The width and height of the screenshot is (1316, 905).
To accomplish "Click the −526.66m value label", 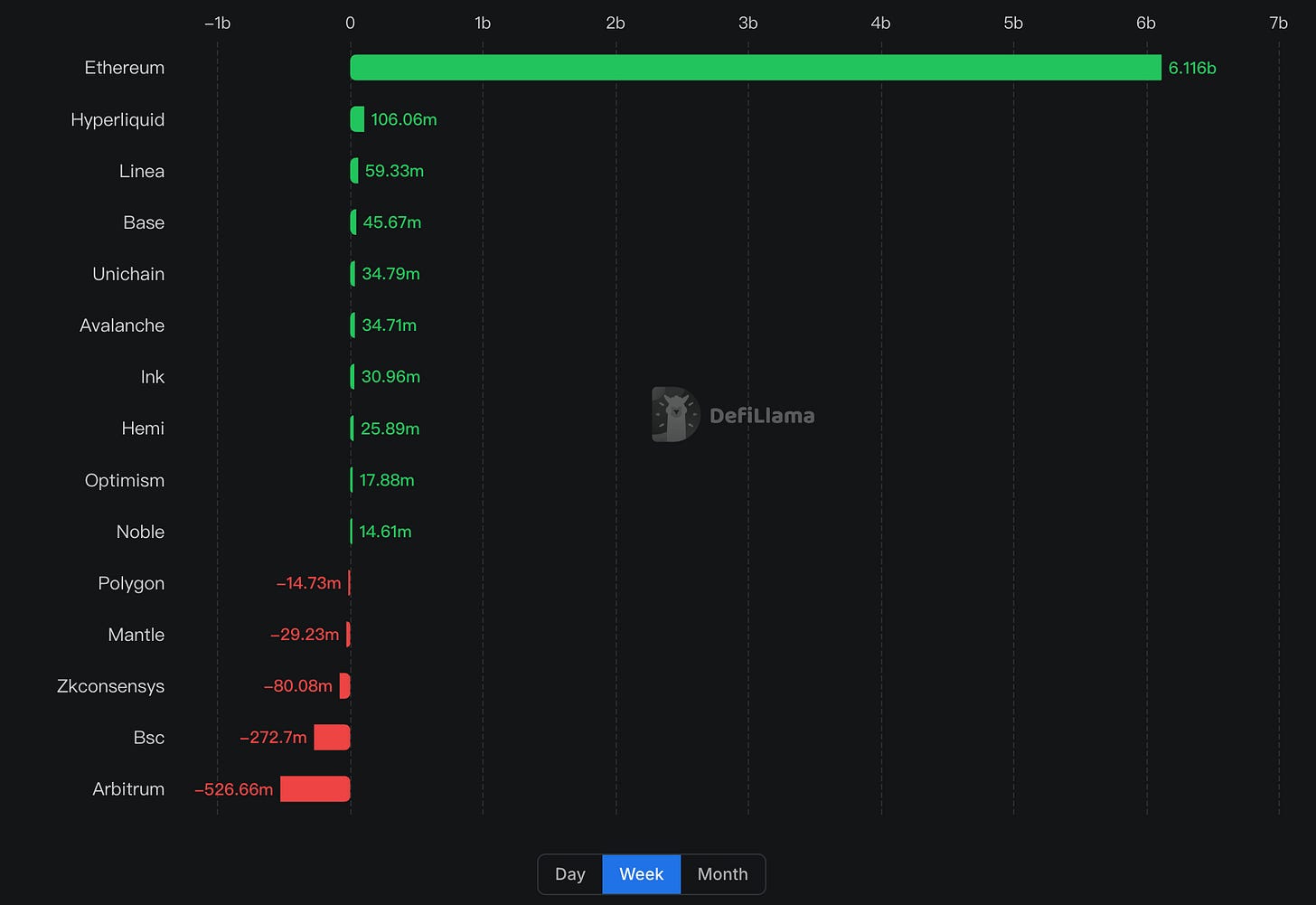I will [233, 789].
